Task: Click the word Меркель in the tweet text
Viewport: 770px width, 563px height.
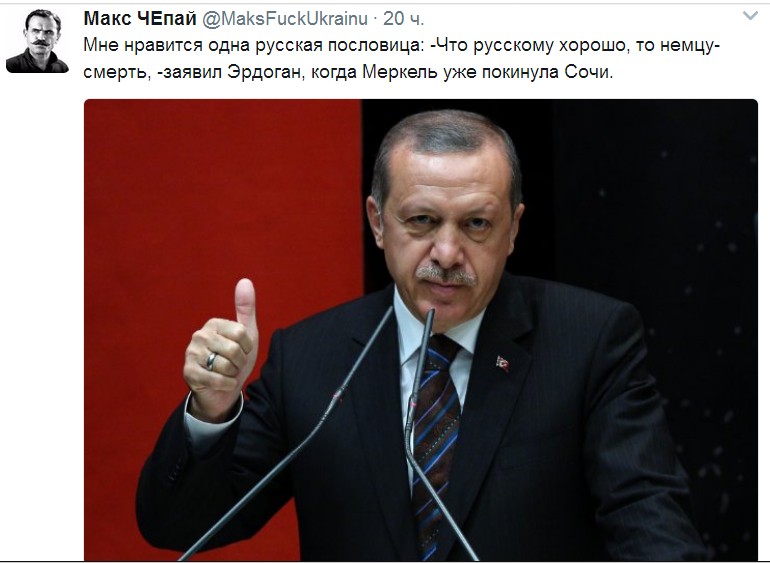Action: 400,72
